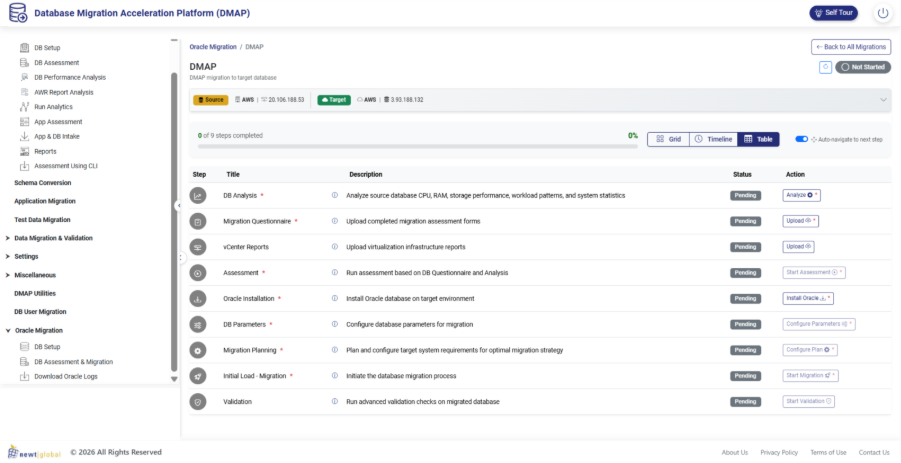Switch to Timeline view
This screenshot has height=463, width=901.
pos(713,139)
